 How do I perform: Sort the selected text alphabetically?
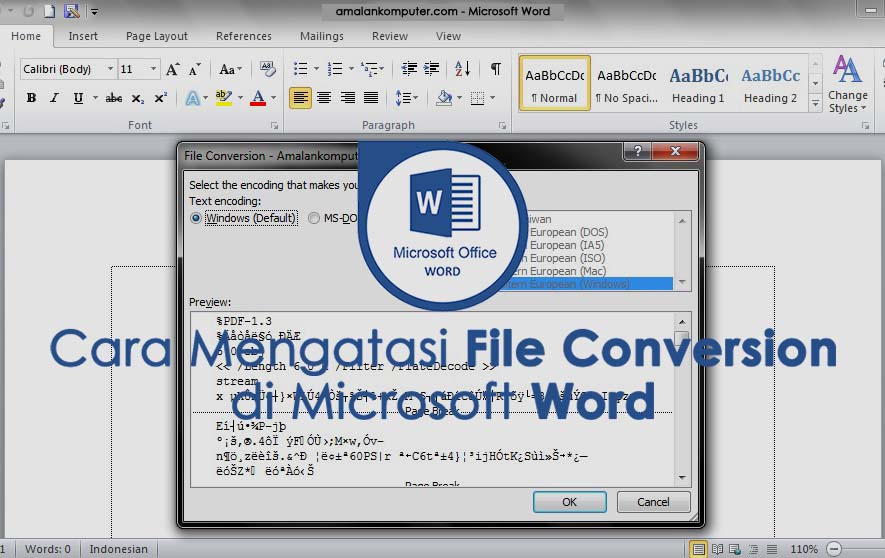click(x=462, y=69)
